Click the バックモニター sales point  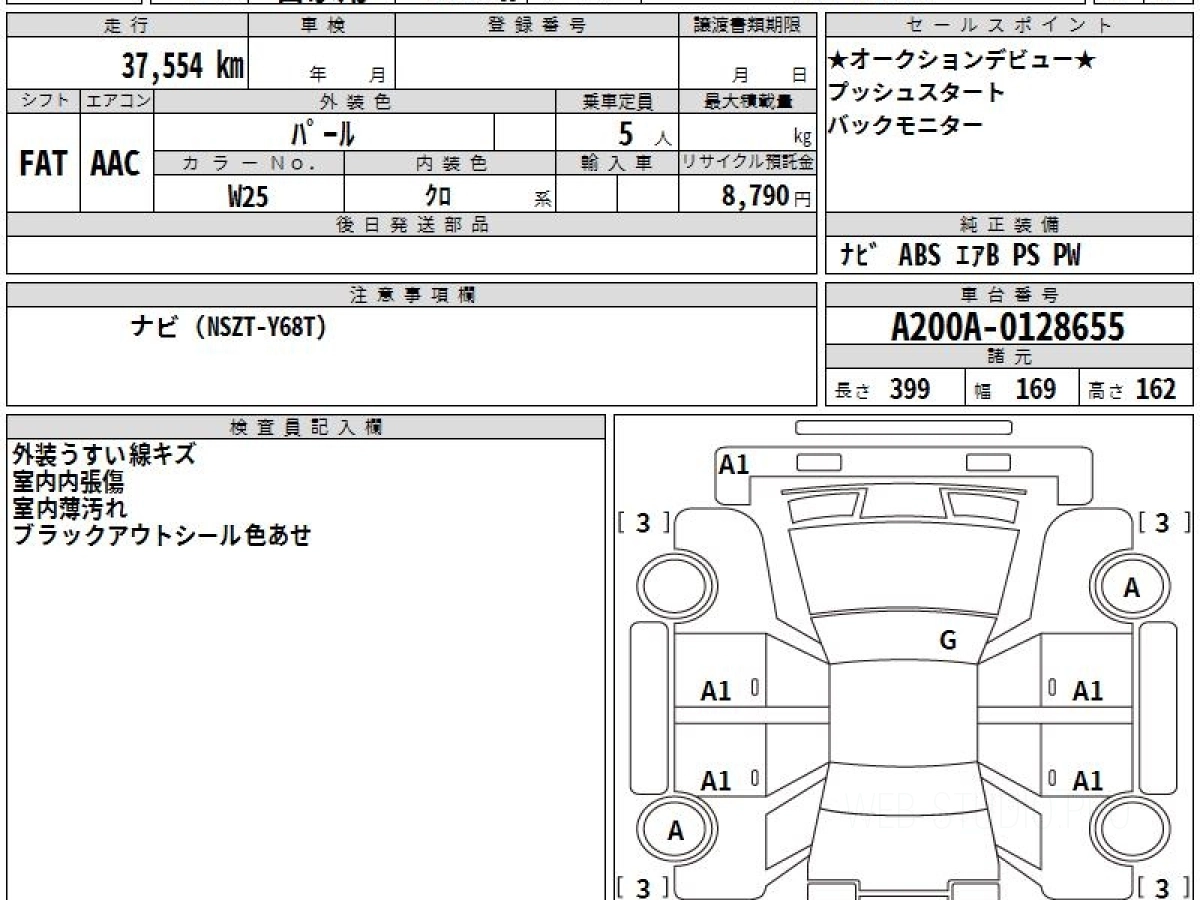905,125
